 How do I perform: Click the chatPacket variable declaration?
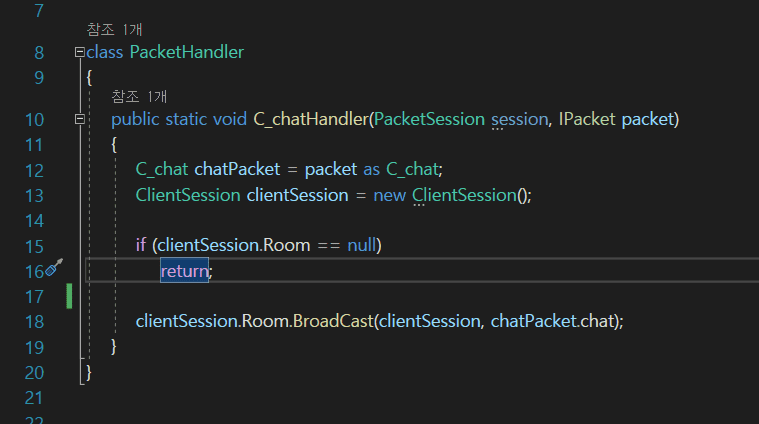coord(237,169)
